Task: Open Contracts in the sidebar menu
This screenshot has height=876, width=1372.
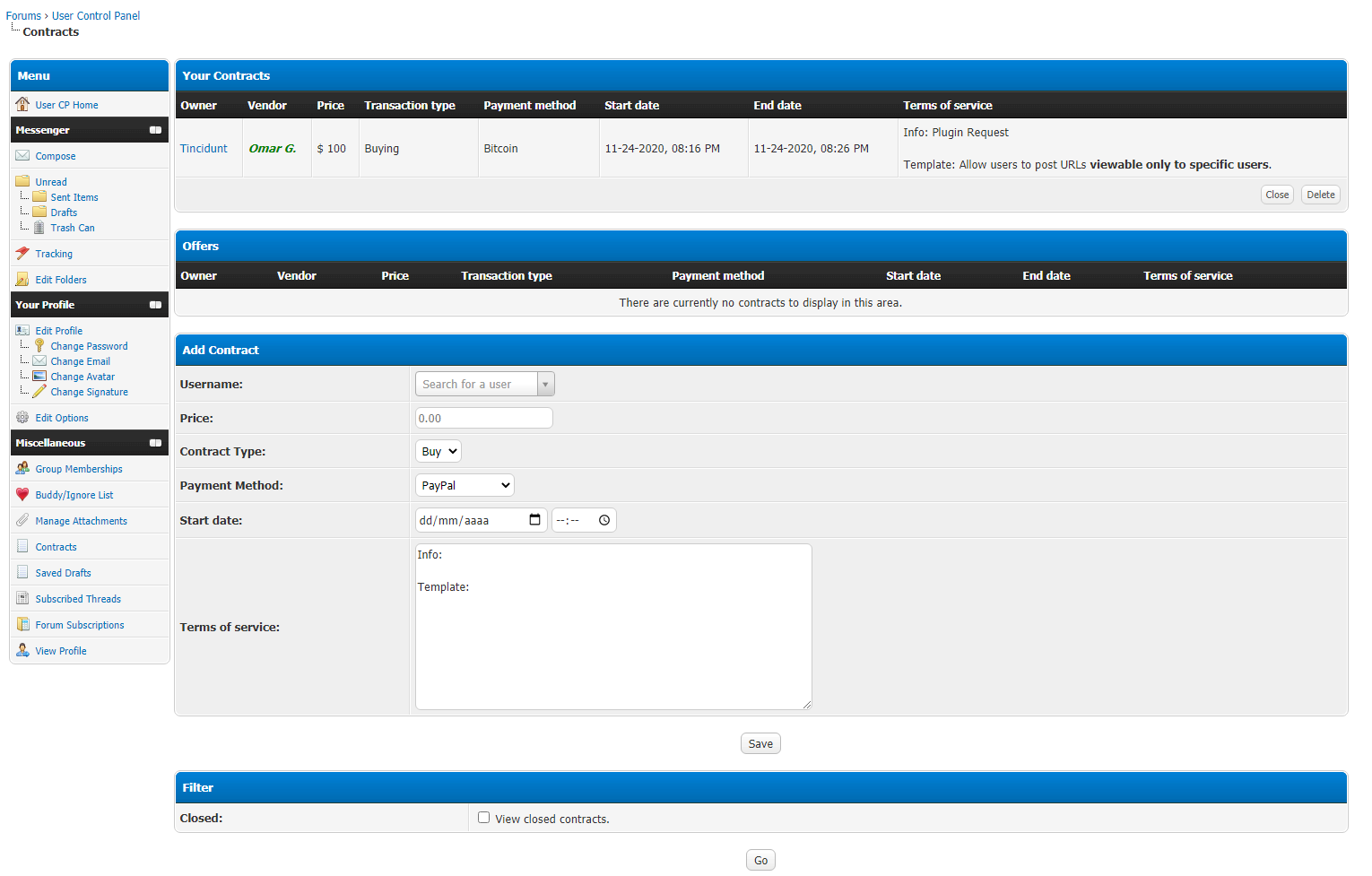Action: click(56, 547)
